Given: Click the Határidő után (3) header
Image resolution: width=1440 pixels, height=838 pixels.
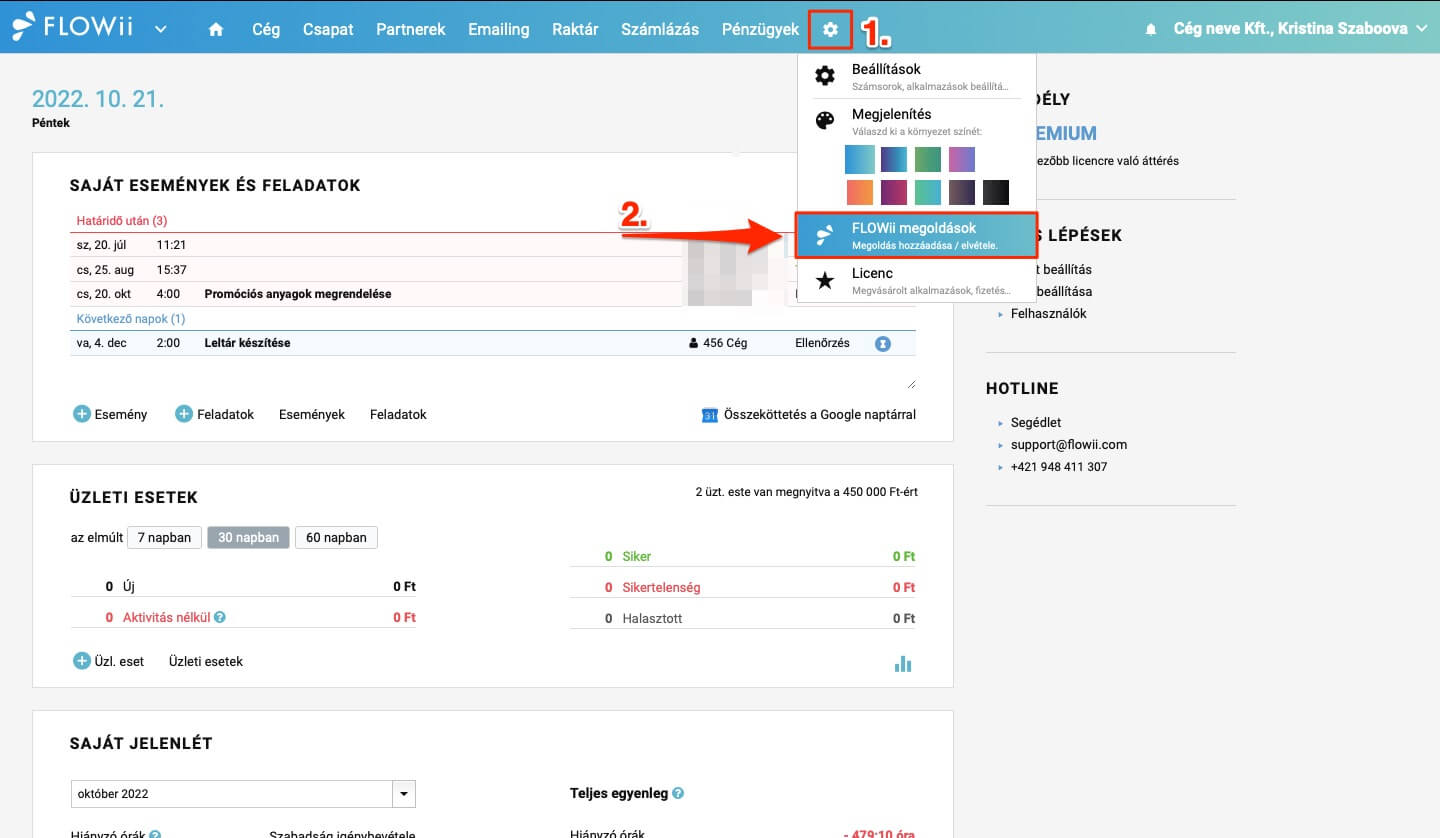Looking at the screenshot, I should (x=122, y=220).
